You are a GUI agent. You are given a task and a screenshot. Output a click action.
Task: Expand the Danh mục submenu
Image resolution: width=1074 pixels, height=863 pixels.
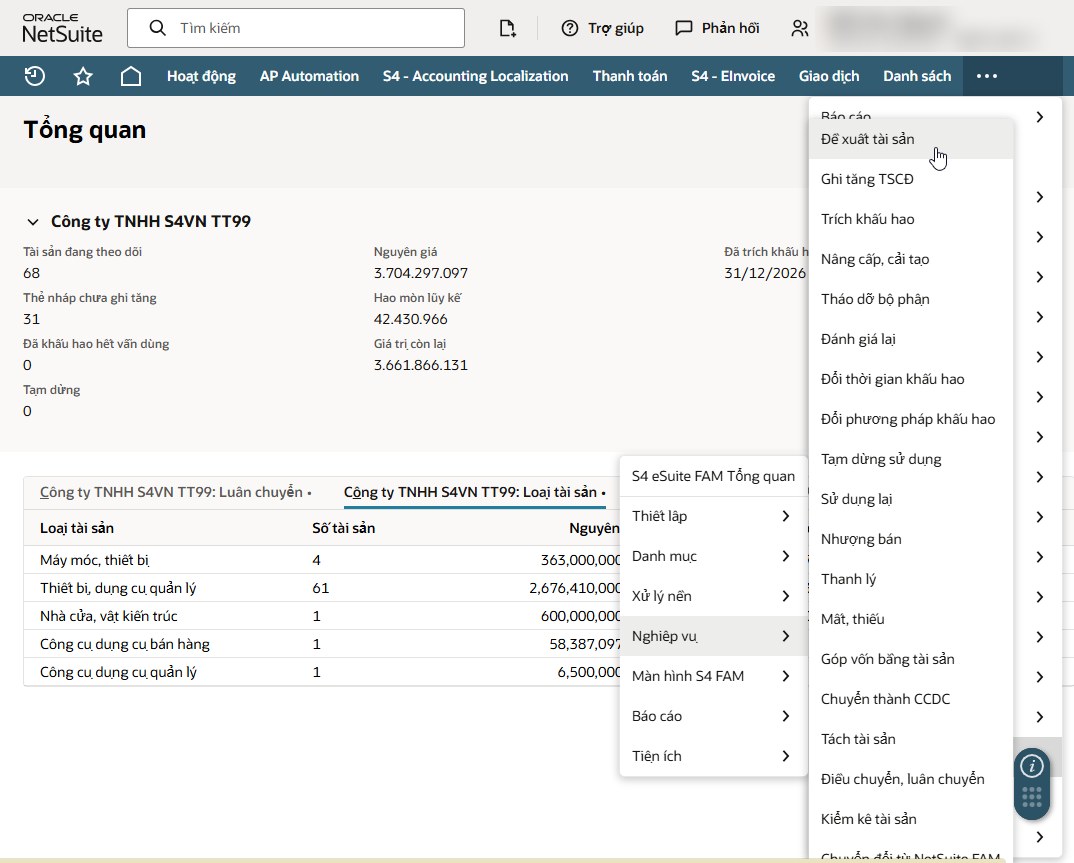712,556
